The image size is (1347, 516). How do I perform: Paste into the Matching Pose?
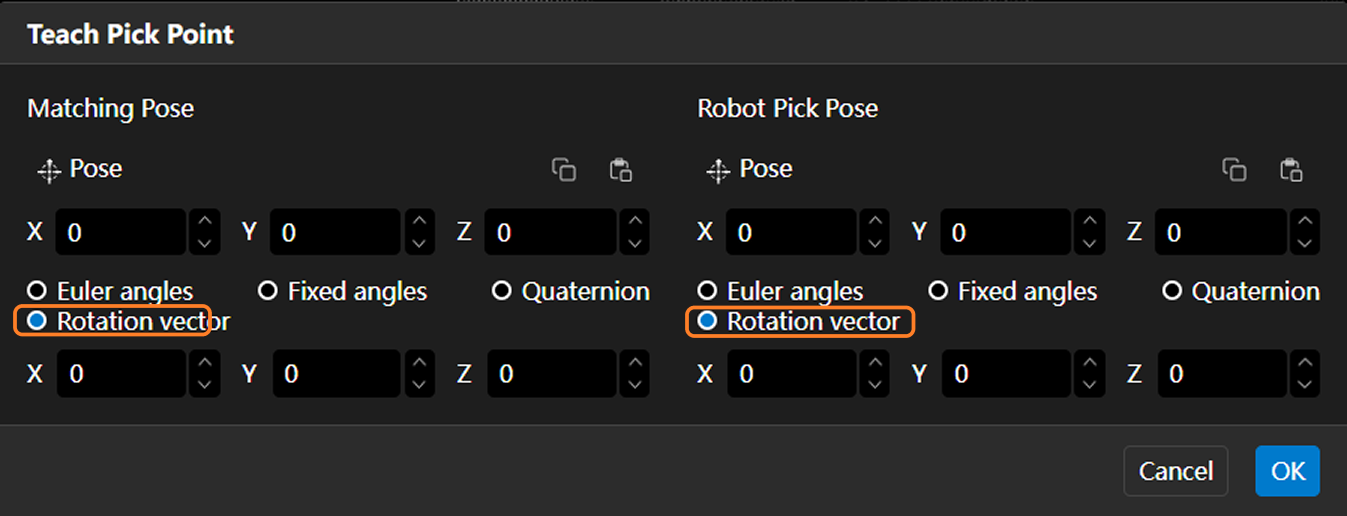coord(621,170)
